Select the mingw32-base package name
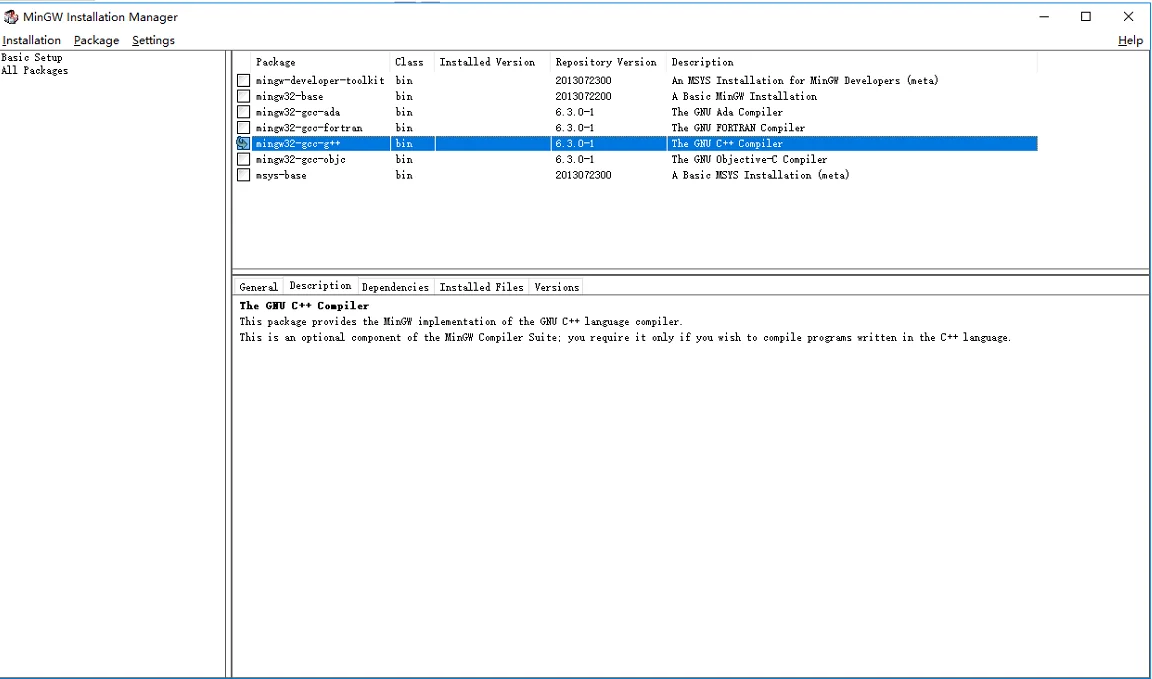This screenshot has height=679, width=1152. [x=289, y=96]
